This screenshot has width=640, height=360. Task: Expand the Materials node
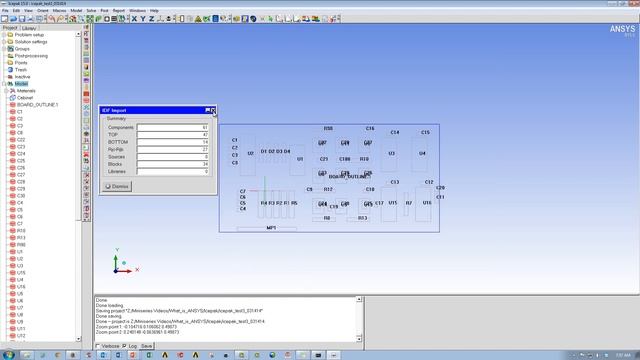(7, 91)
